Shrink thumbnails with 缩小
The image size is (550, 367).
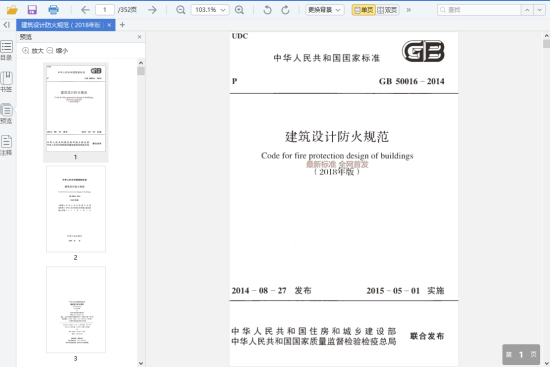pyautogui.click(x=57, y=51)
